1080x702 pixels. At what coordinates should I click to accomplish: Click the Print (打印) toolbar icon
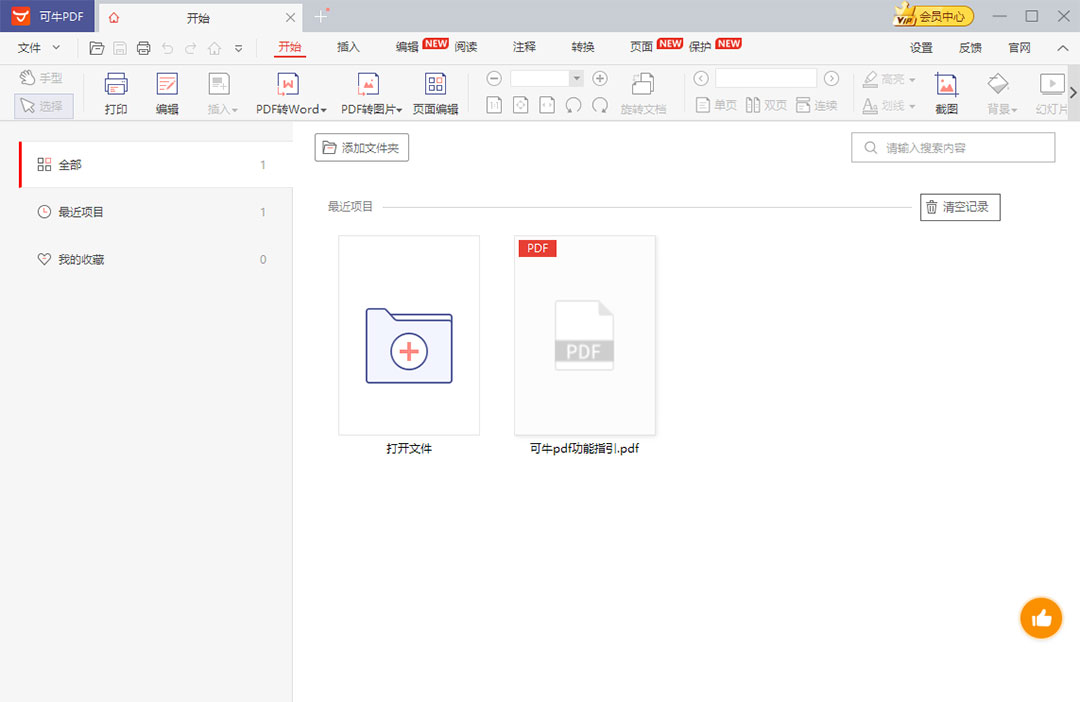(116, 94)
